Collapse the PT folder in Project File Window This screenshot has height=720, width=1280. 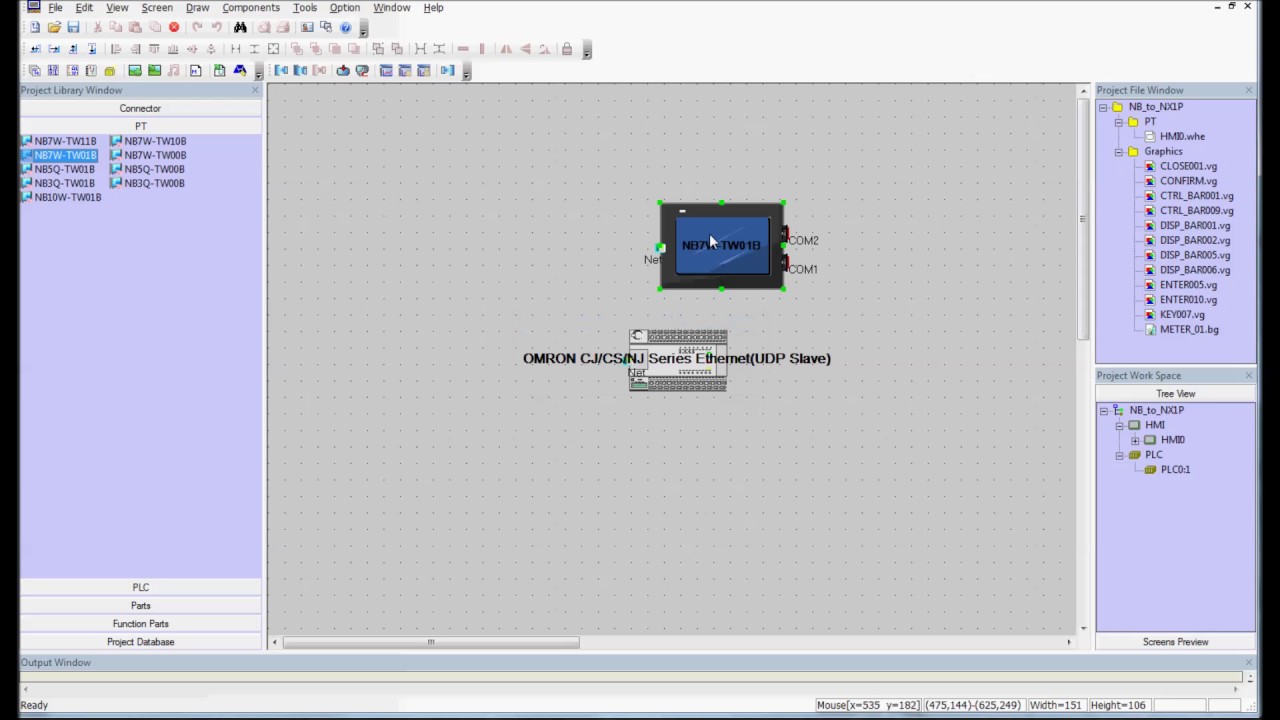1119,122
